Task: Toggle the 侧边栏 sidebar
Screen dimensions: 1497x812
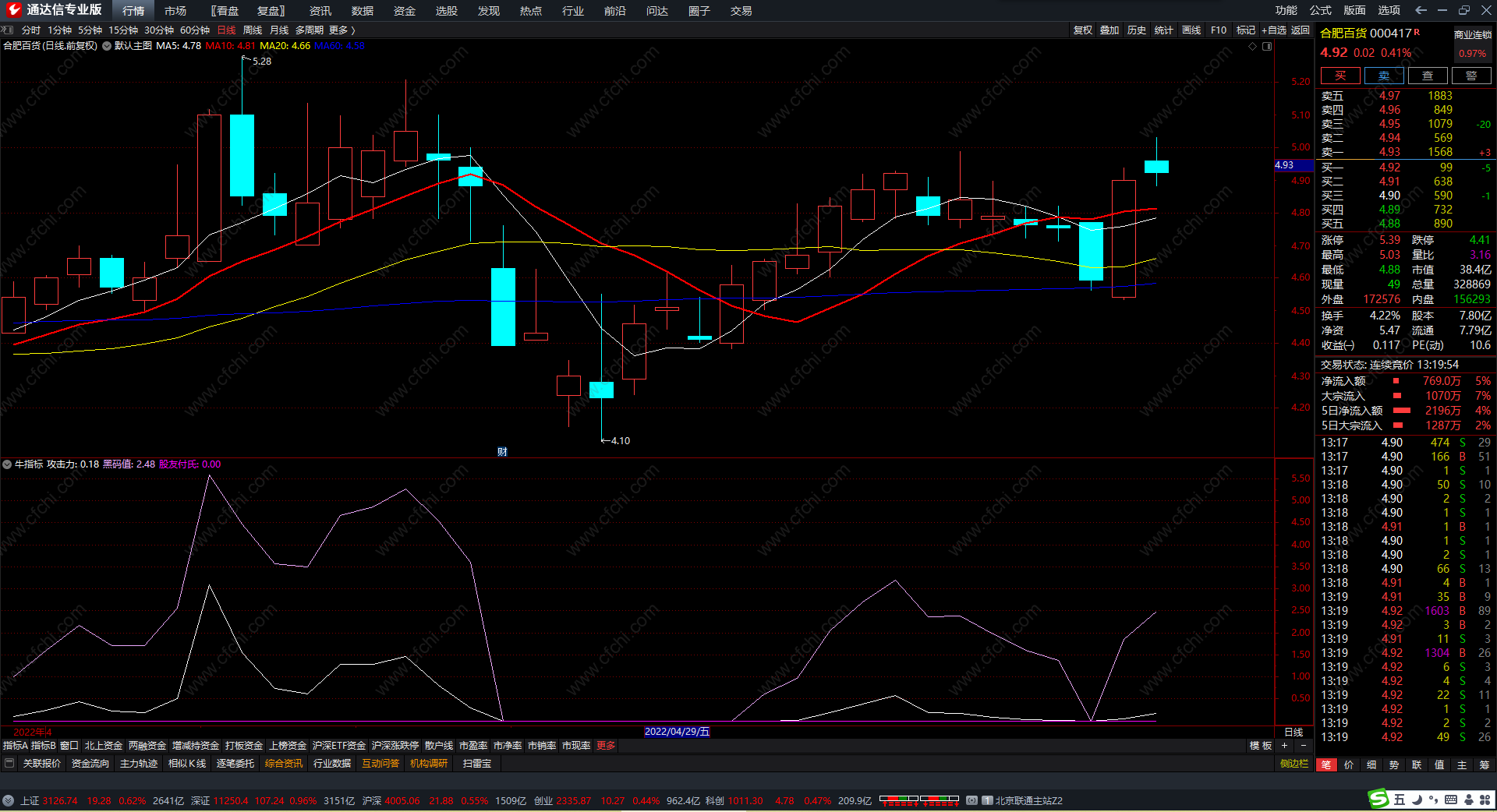Action: pos(1294,764)
